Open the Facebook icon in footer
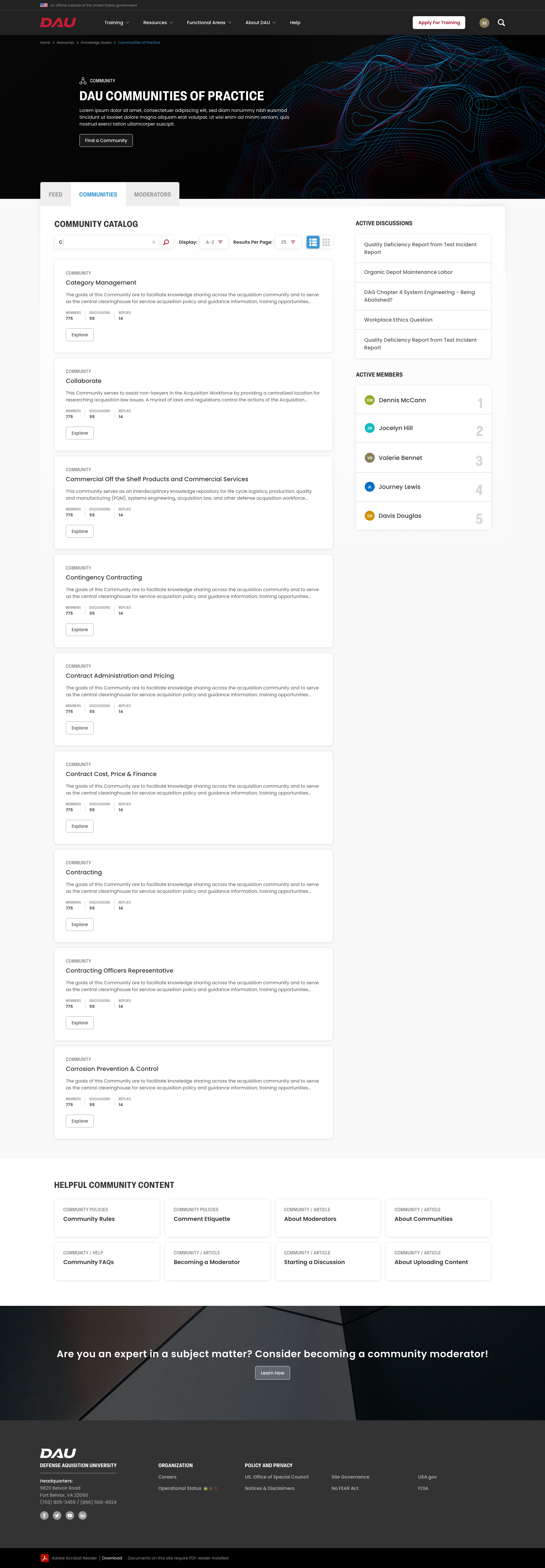This screenshot has height=1568, width=545. pos(44,1515)
